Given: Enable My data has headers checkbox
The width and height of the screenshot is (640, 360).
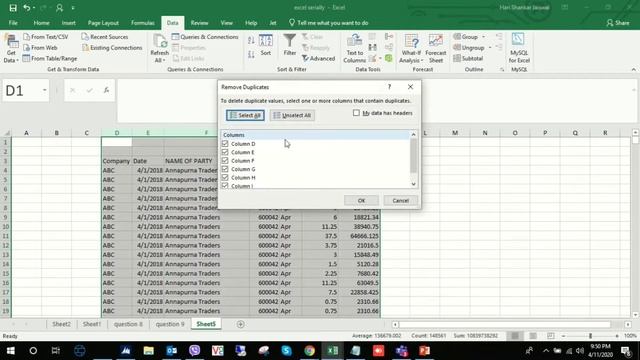Looking at the screenshot, I should pos(356,113).
